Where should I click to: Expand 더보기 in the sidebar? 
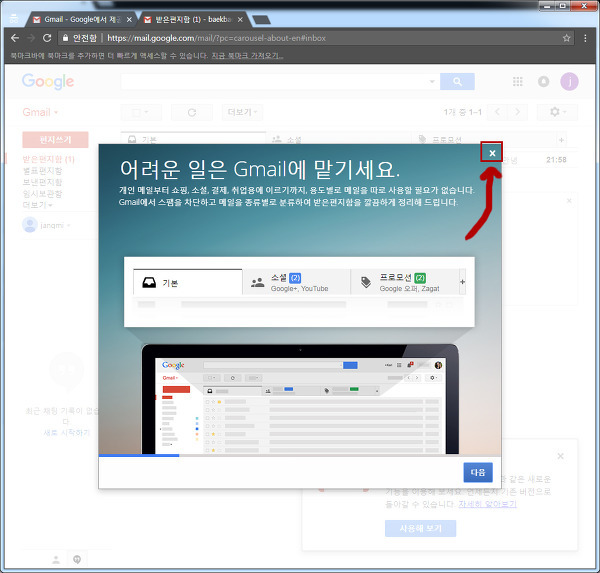point(37,205)
